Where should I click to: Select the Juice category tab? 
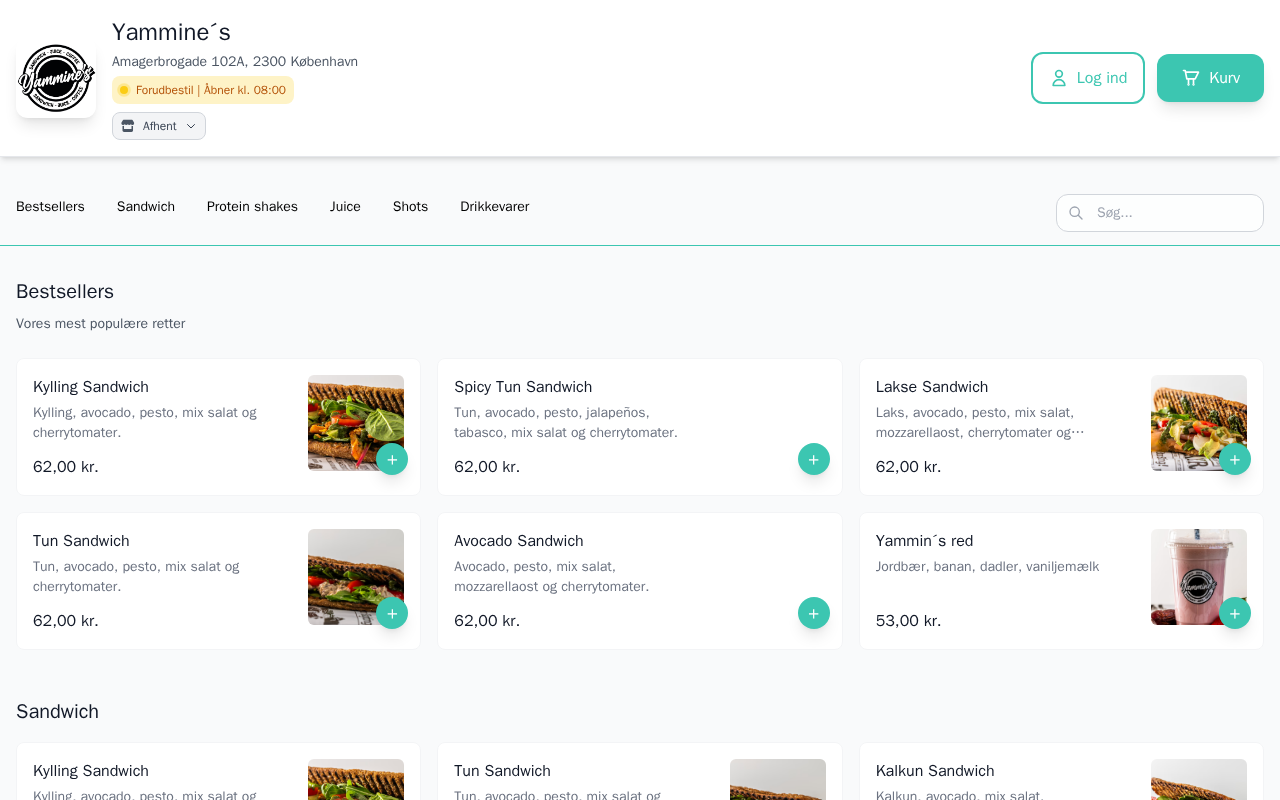coord(345,207)
